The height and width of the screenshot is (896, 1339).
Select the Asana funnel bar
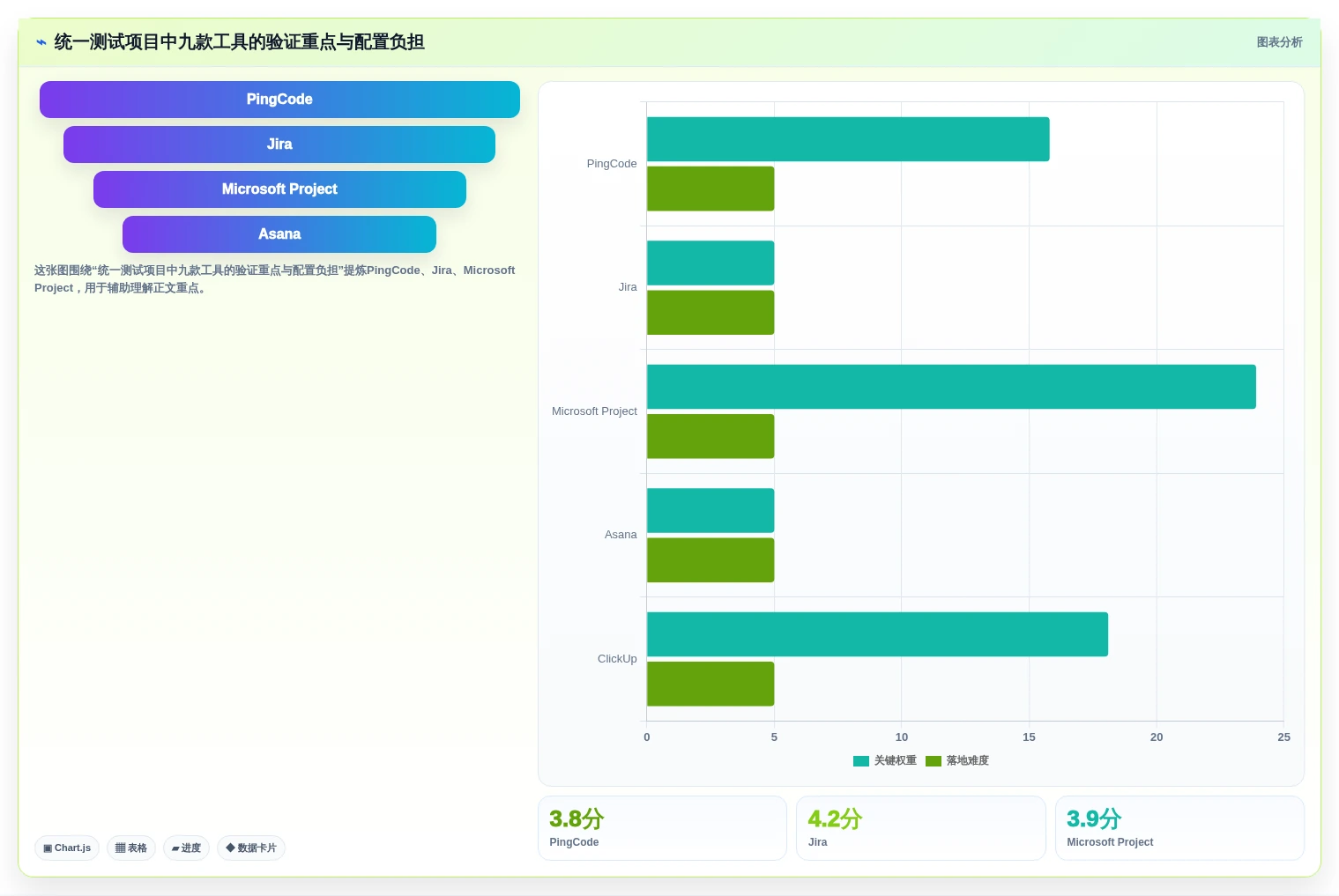[x=279, y=234]
